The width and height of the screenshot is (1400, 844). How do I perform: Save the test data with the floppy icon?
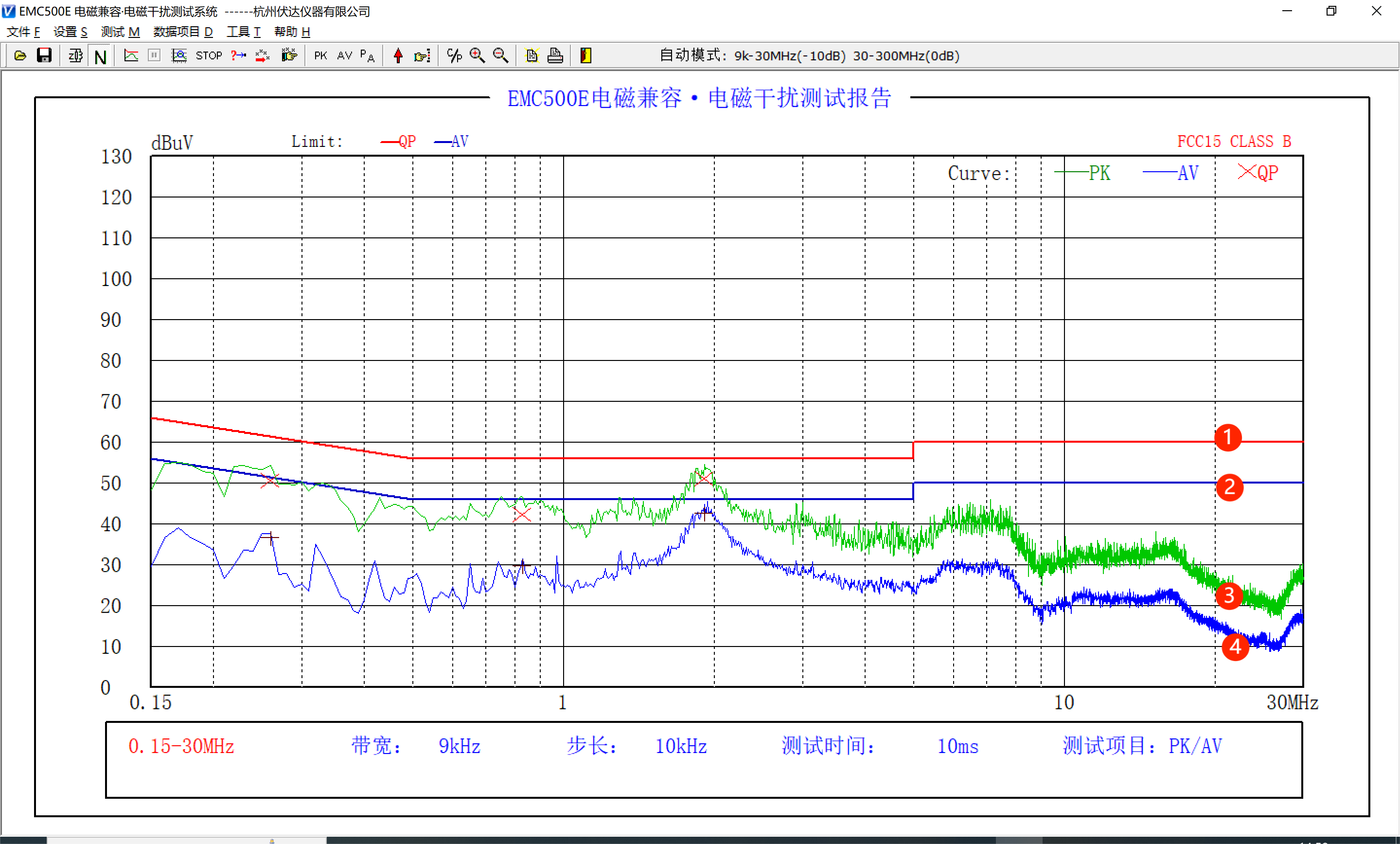44,55
